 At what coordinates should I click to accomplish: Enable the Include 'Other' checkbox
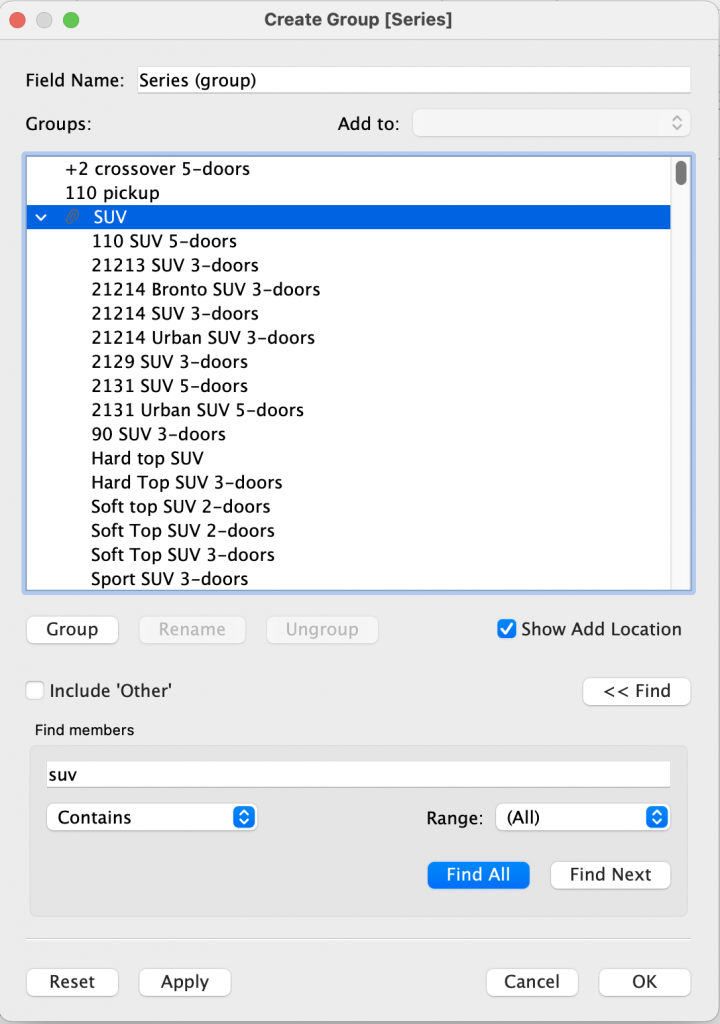pyautogui.click(x=36, y=690)
